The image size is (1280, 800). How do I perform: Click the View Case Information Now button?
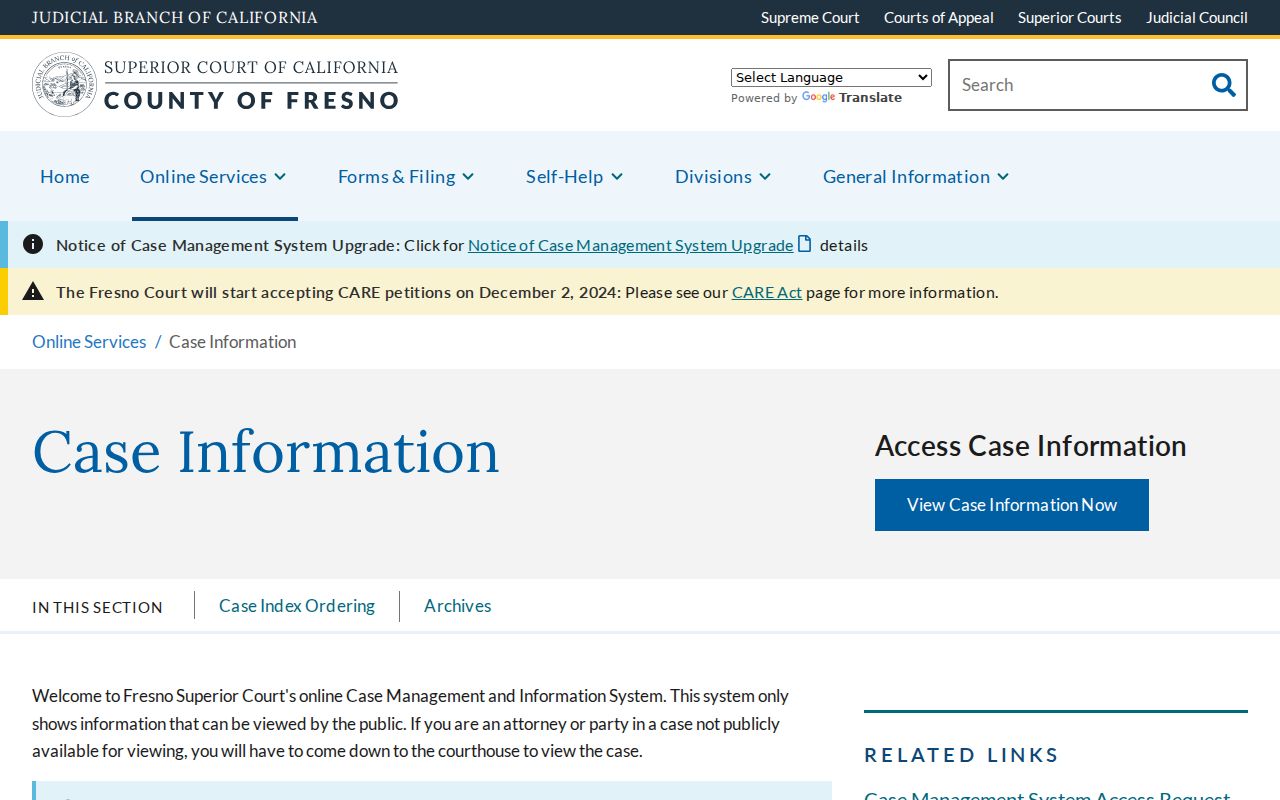[1012, 505]
